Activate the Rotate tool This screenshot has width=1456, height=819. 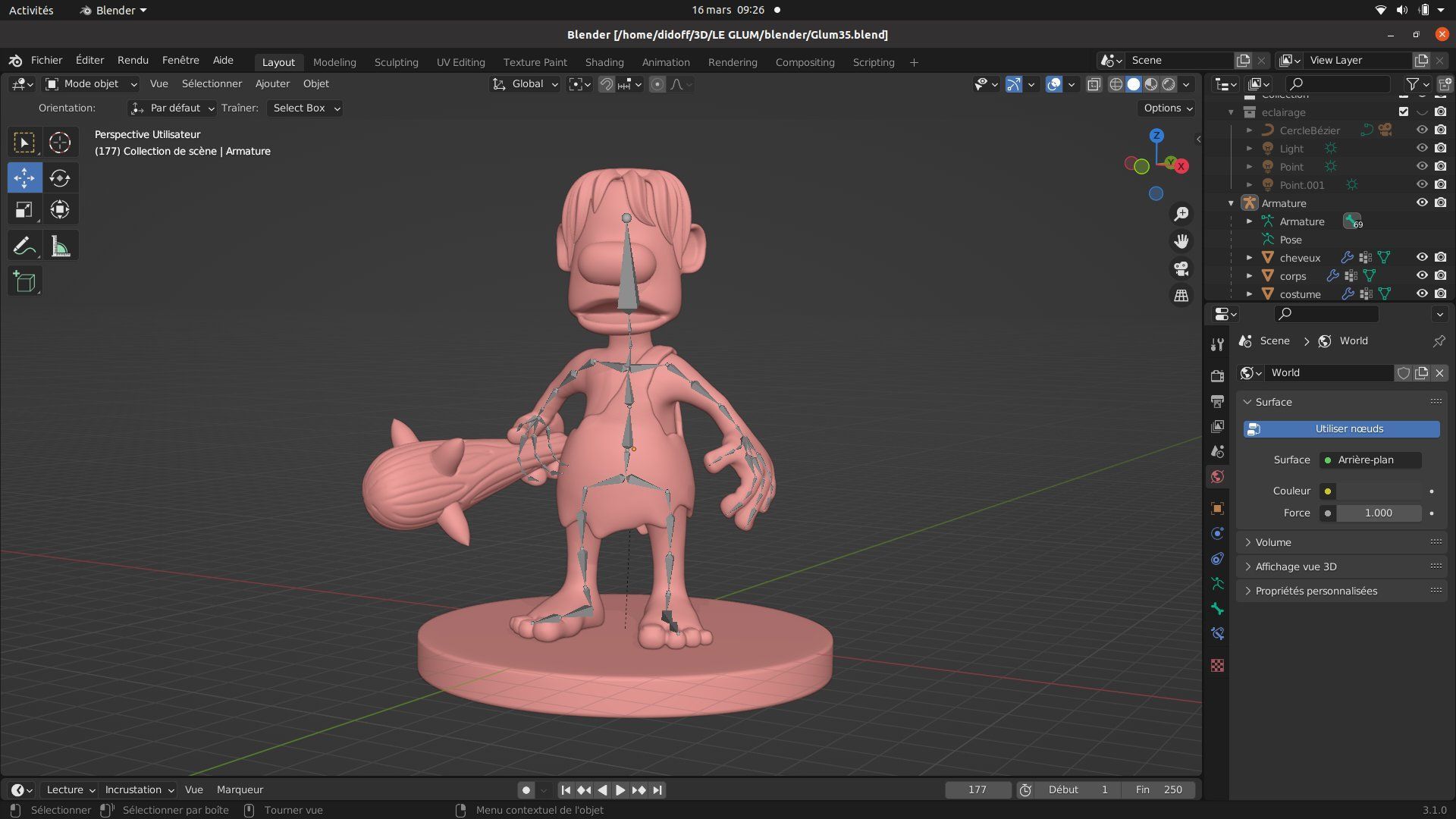[x=60, y=178]
